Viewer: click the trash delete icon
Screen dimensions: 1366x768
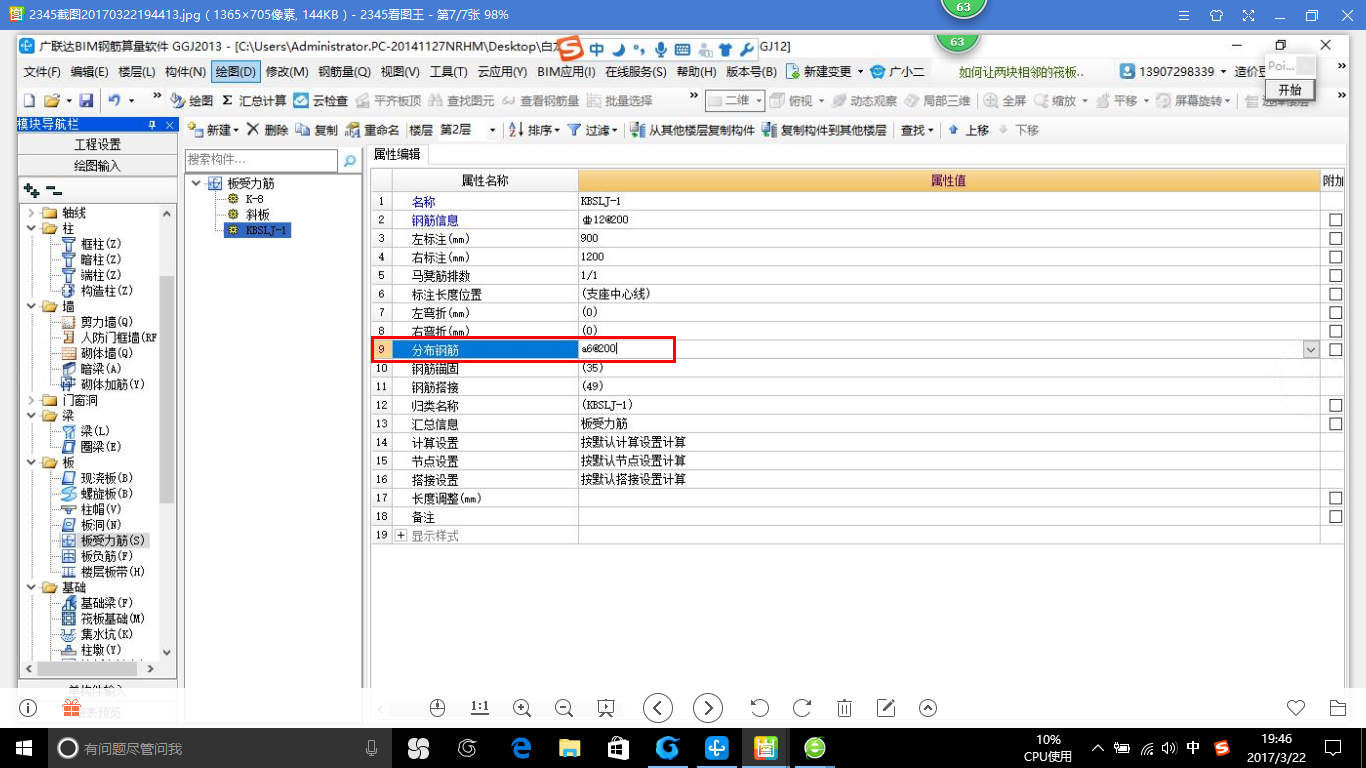tap(844, 708)
